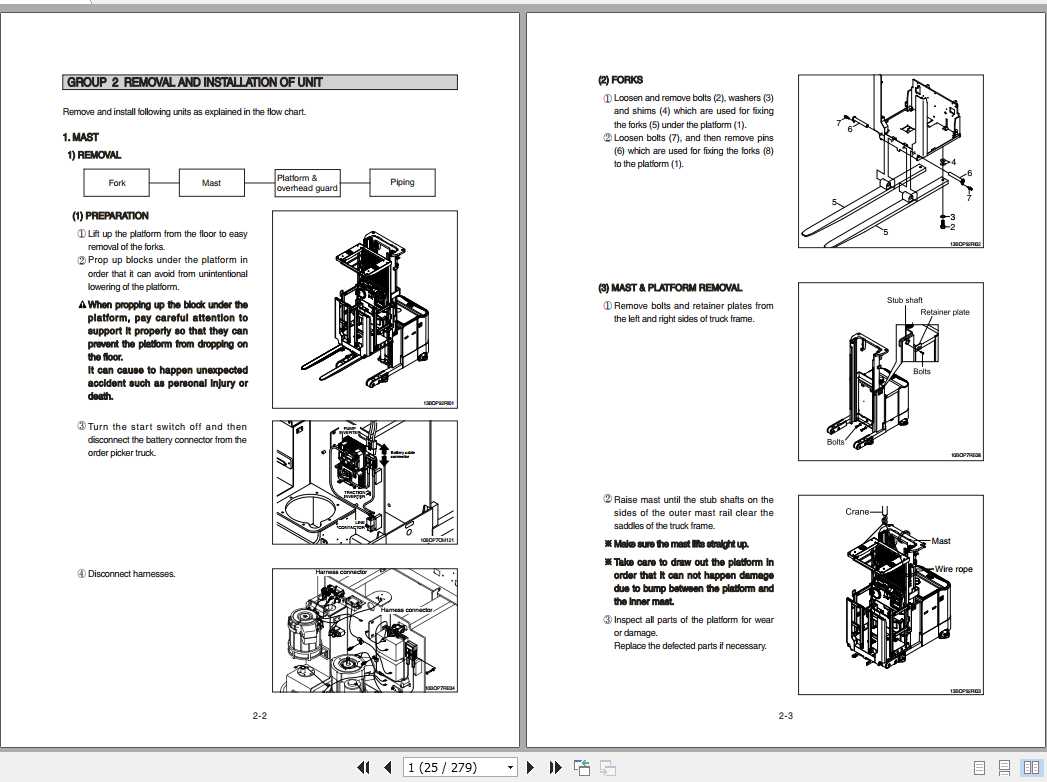Screen dimensions: 1047x782
Task: Click the crane and mast diagram
Action: (x=891, y=594)
